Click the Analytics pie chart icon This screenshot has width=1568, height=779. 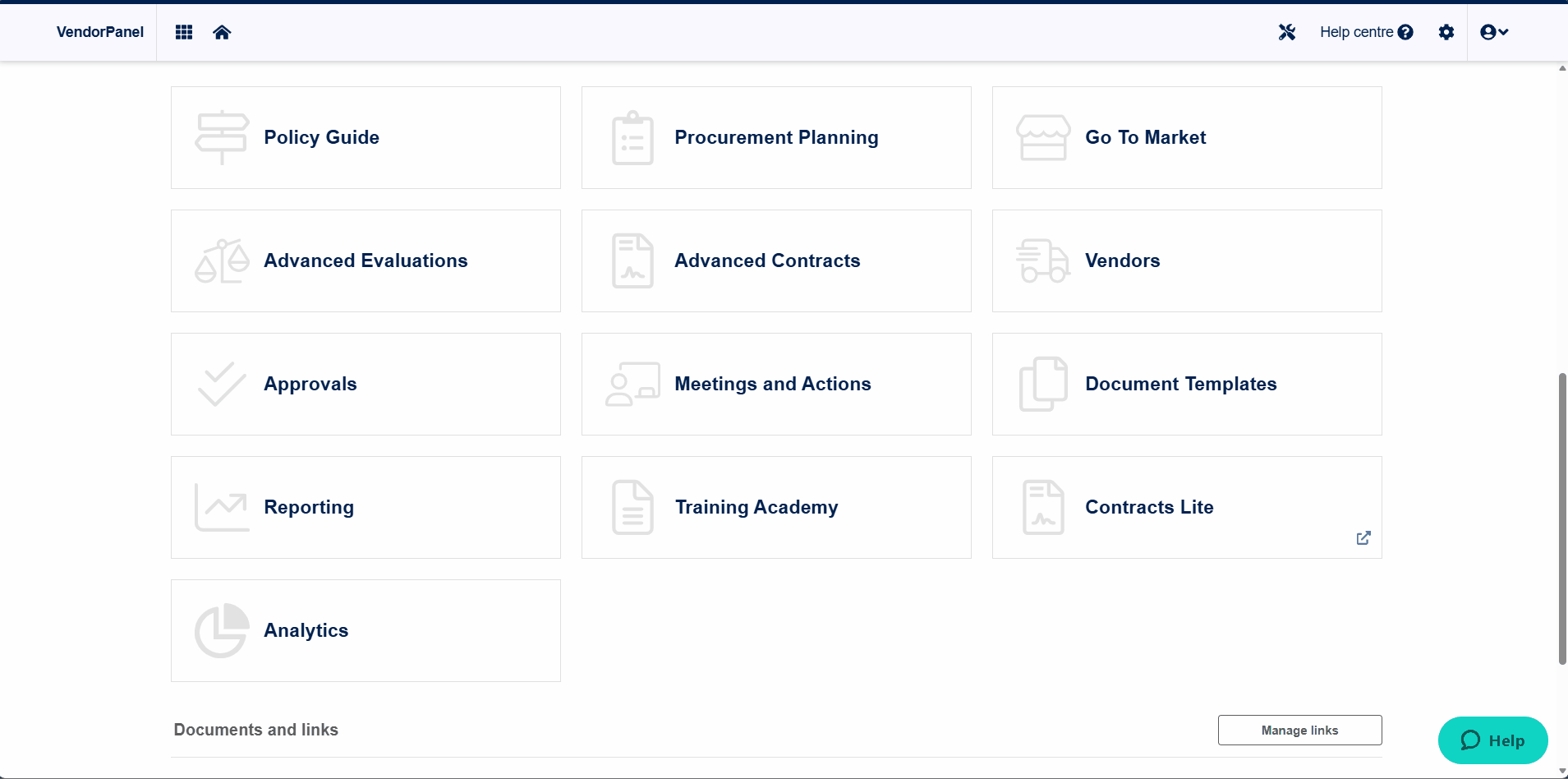(x=222, y=630)
